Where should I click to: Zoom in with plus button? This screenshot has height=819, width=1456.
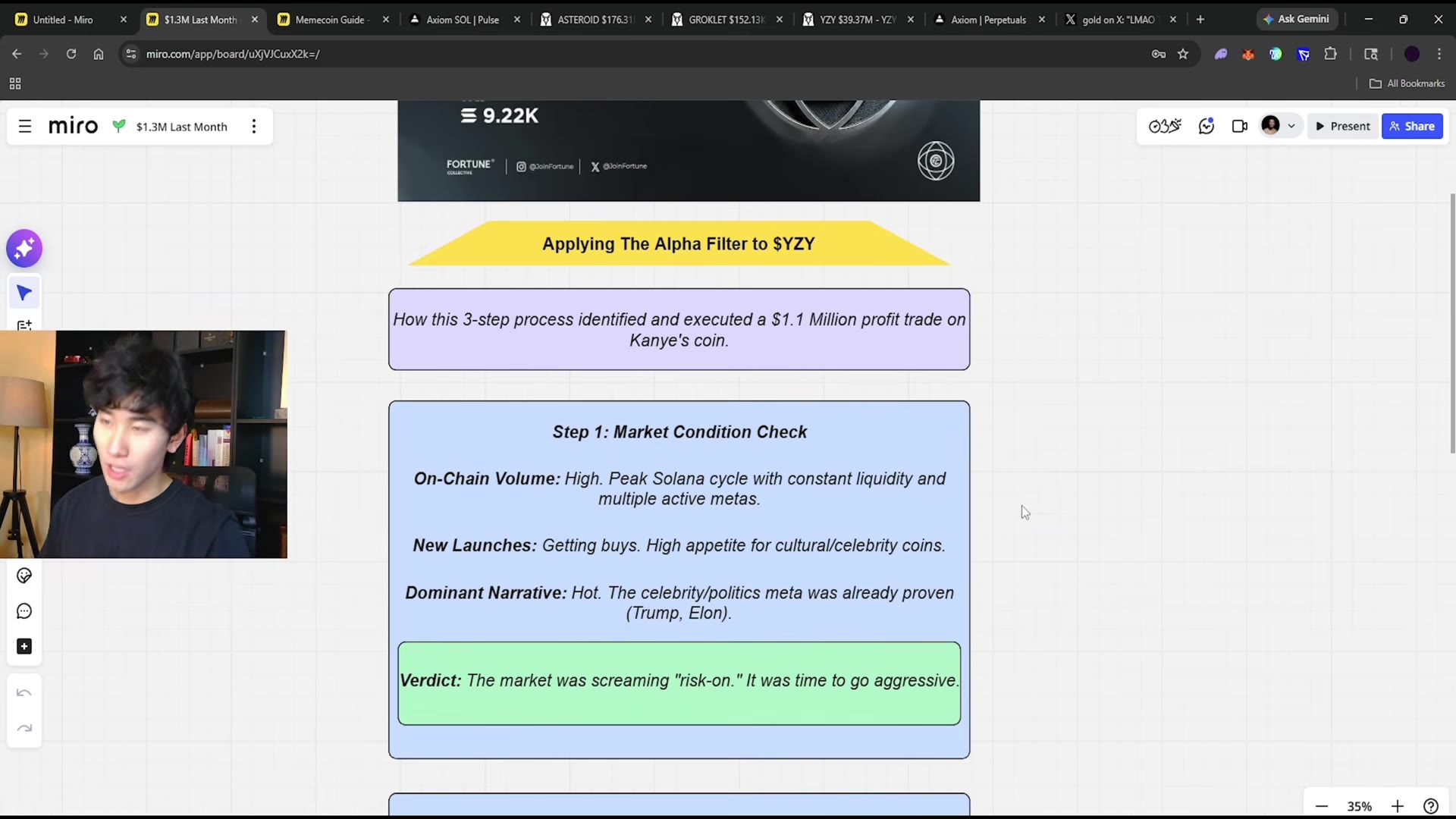(x=1398, y=806)
